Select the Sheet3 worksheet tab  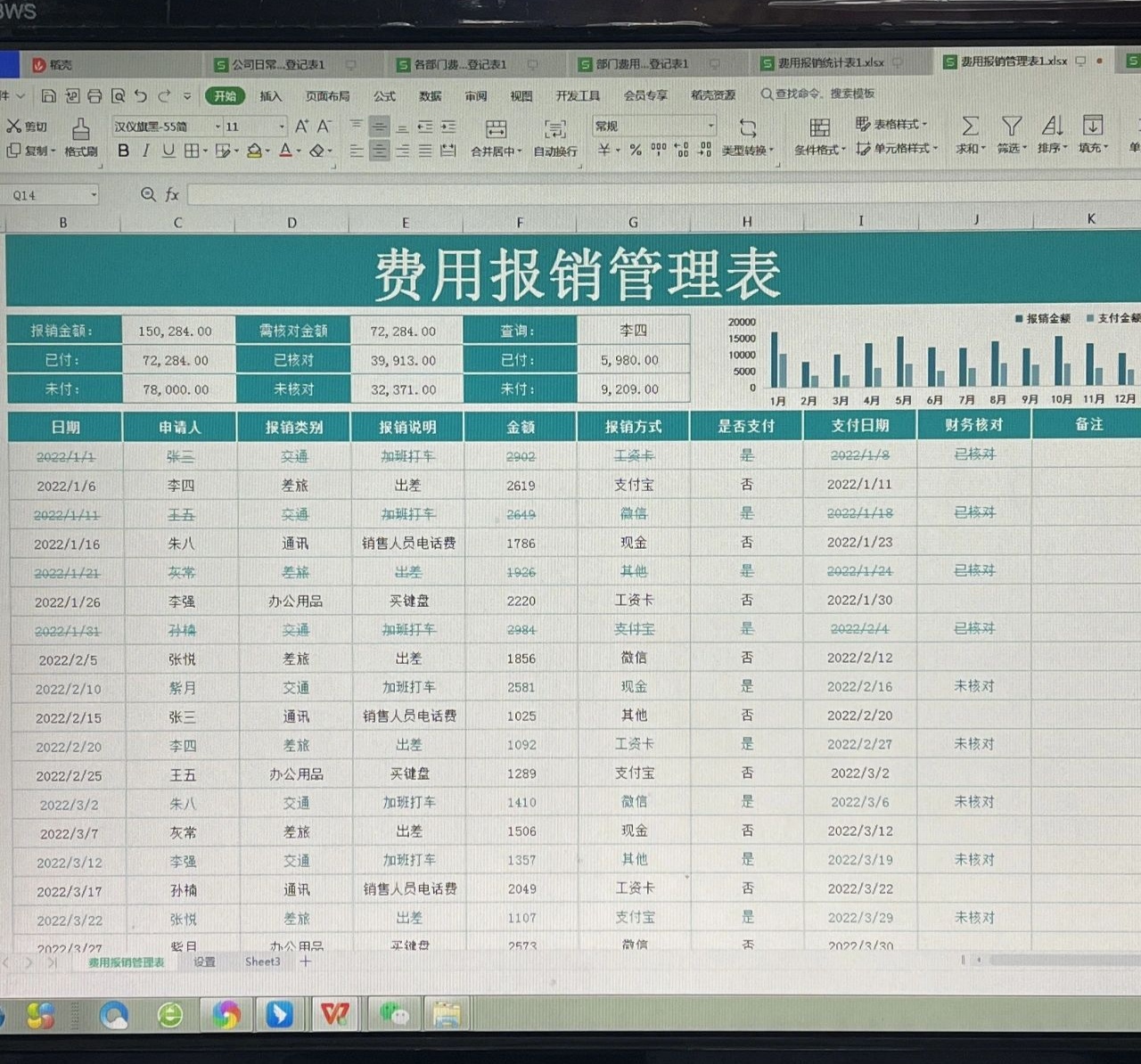click(262, 962)
